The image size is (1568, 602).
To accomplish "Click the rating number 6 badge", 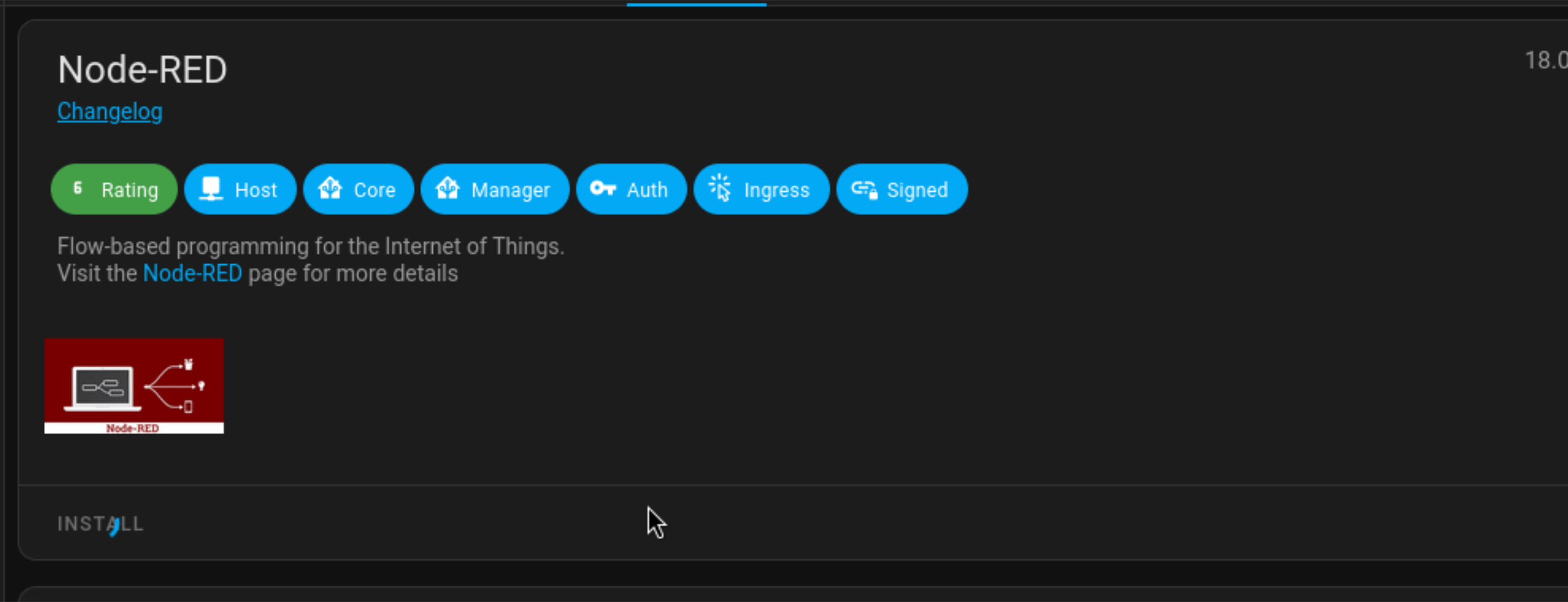I will (78, 188).
